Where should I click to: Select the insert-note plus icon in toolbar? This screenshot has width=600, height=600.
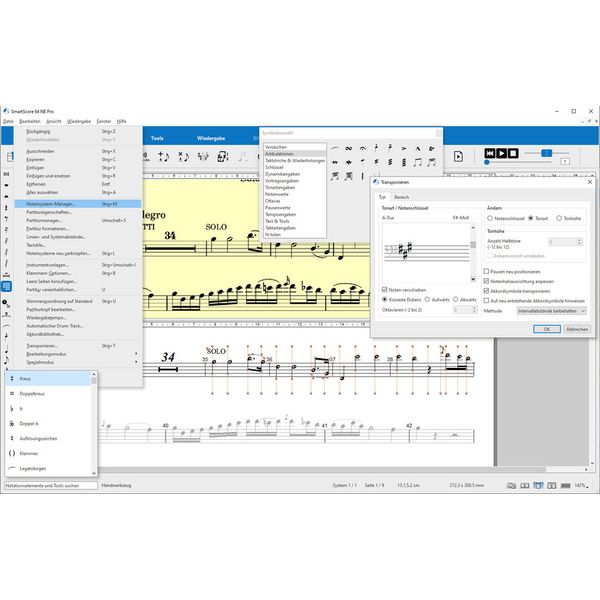(164, 156)
